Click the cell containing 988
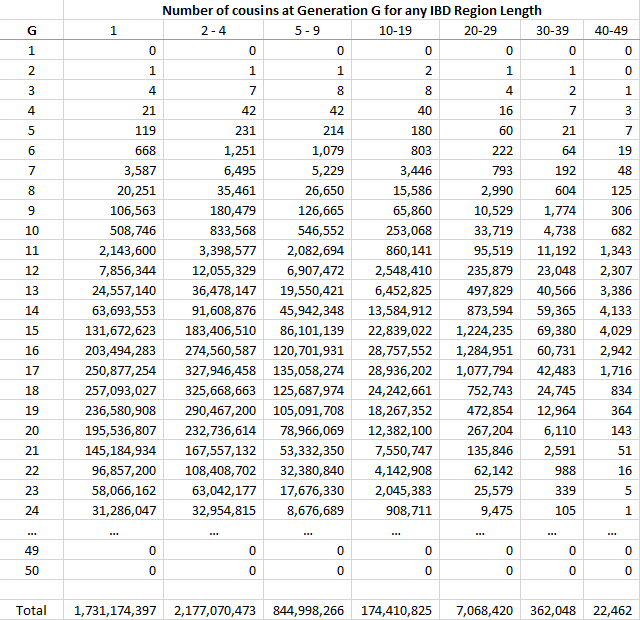The image size is (640, 620). [x=552, y=470]
